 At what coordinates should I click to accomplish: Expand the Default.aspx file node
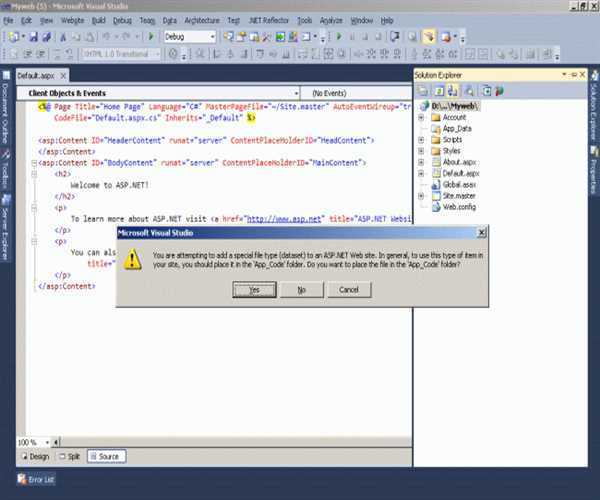(x=421, y=173)
